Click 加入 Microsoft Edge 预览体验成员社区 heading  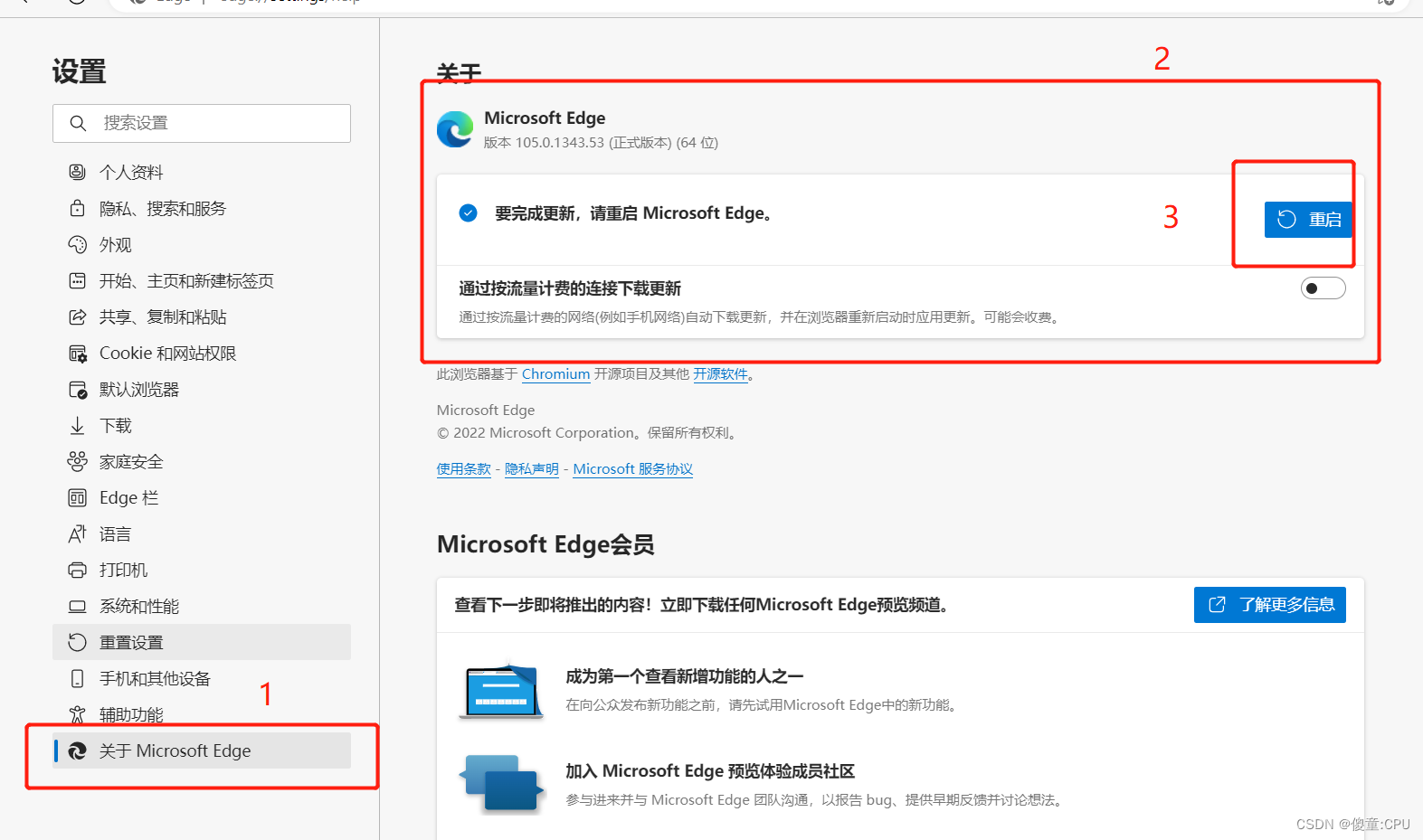tap(710, 771)
